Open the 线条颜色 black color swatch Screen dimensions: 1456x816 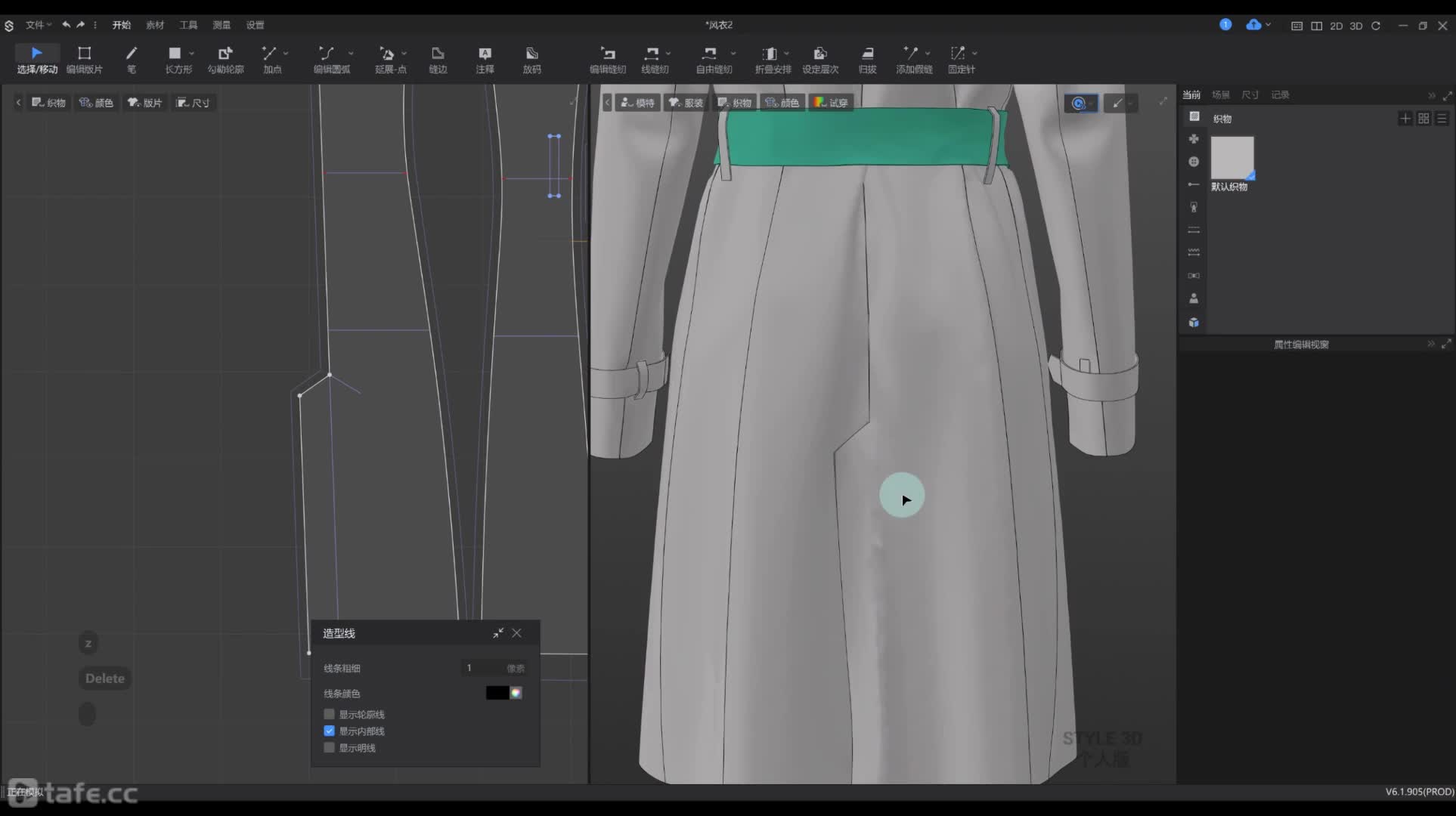click(x=497, y=693)
